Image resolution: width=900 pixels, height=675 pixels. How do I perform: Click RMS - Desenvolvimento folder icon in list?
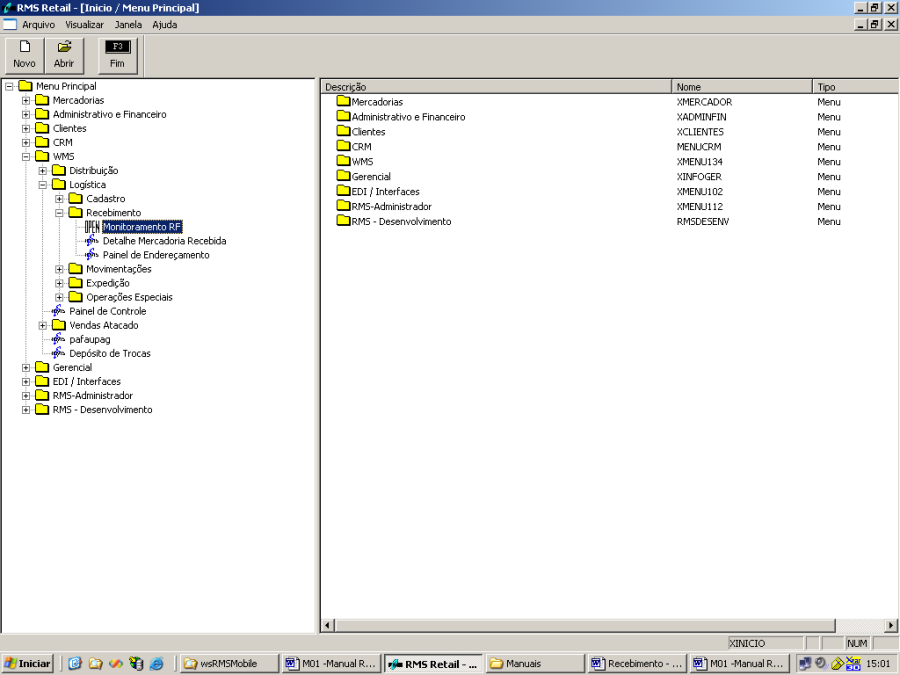(343, 221)
